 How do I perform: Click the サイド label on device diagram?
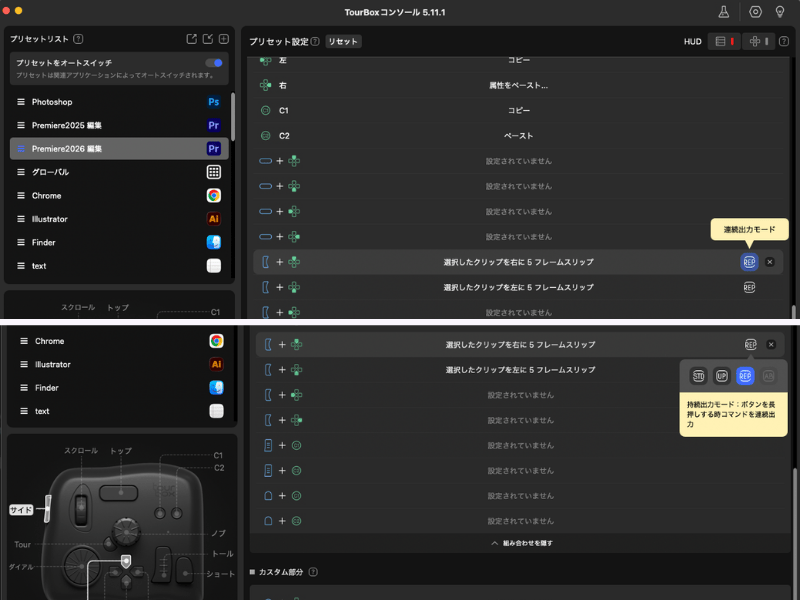[x=22, y=509]
